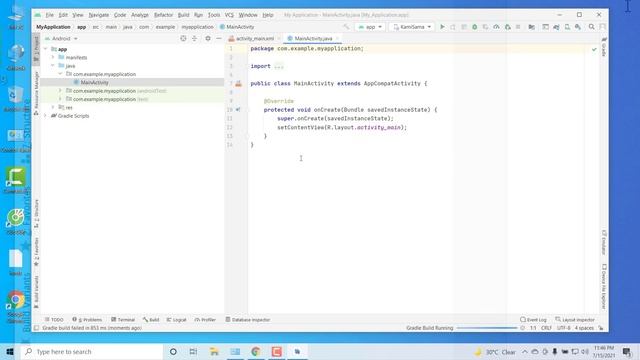Screen dimensions: 640x360
Task: Close the MainActivity.java tab
Action: point(337,38)
